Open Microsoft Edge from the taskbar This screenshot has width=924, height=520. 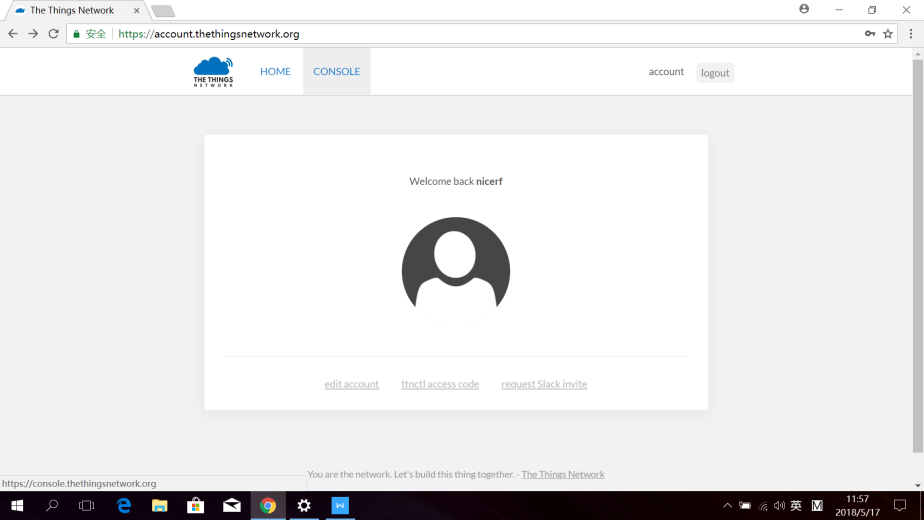tap(124, 506)
